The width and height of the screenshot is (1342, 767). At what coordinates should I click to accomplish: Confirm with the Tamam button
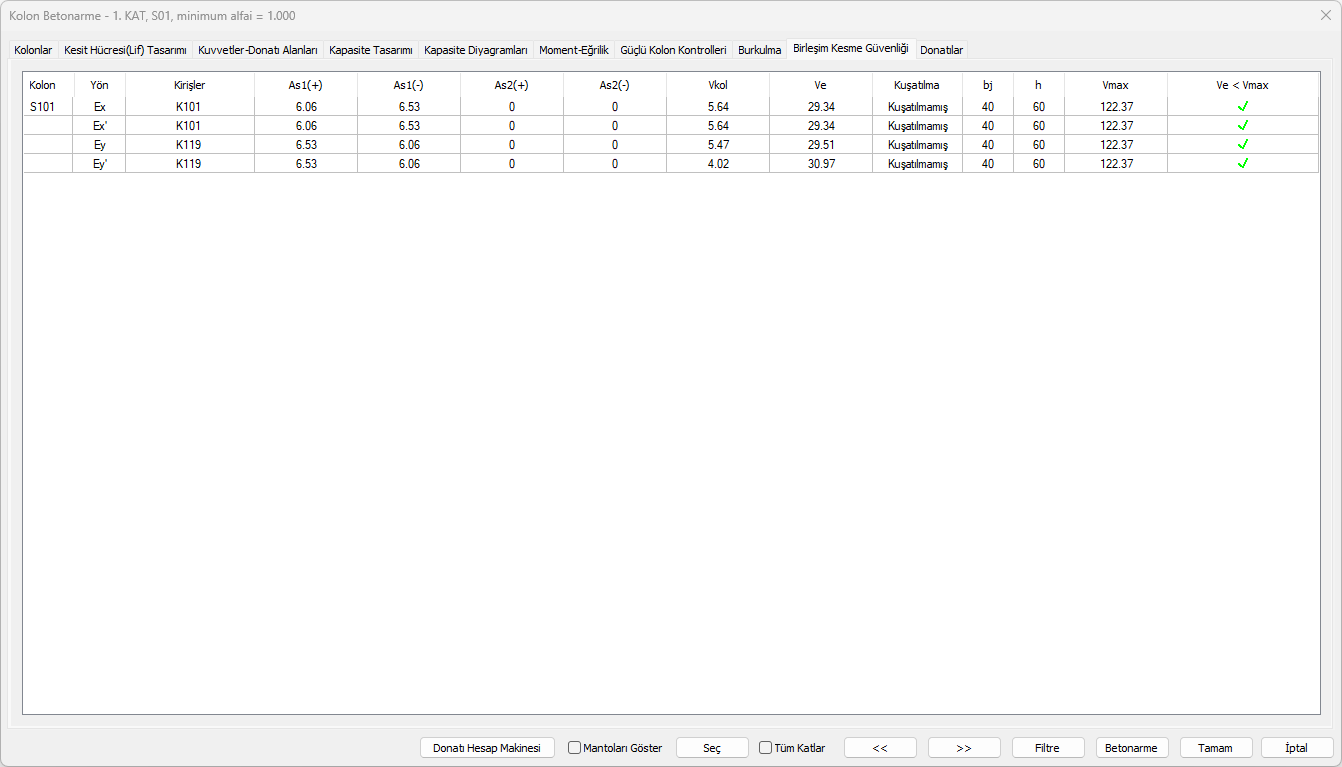click(1216, 748)
